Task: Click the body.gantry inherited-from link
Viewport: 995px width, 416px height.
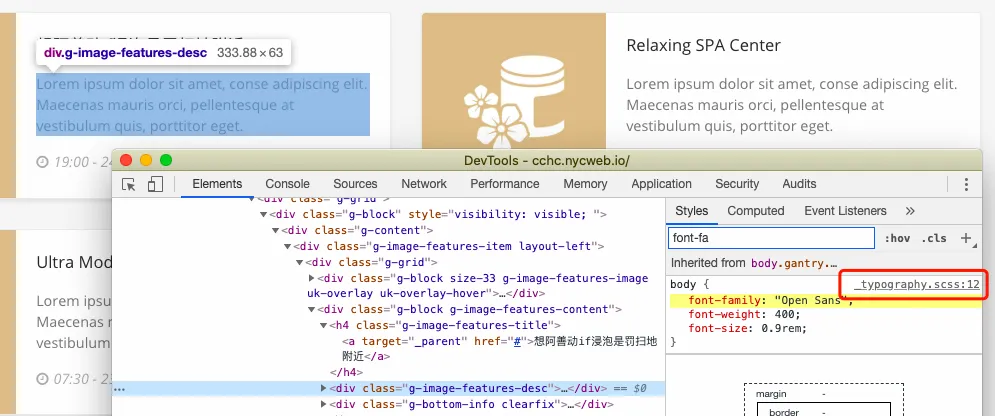Action: click(x=794, y=263)
